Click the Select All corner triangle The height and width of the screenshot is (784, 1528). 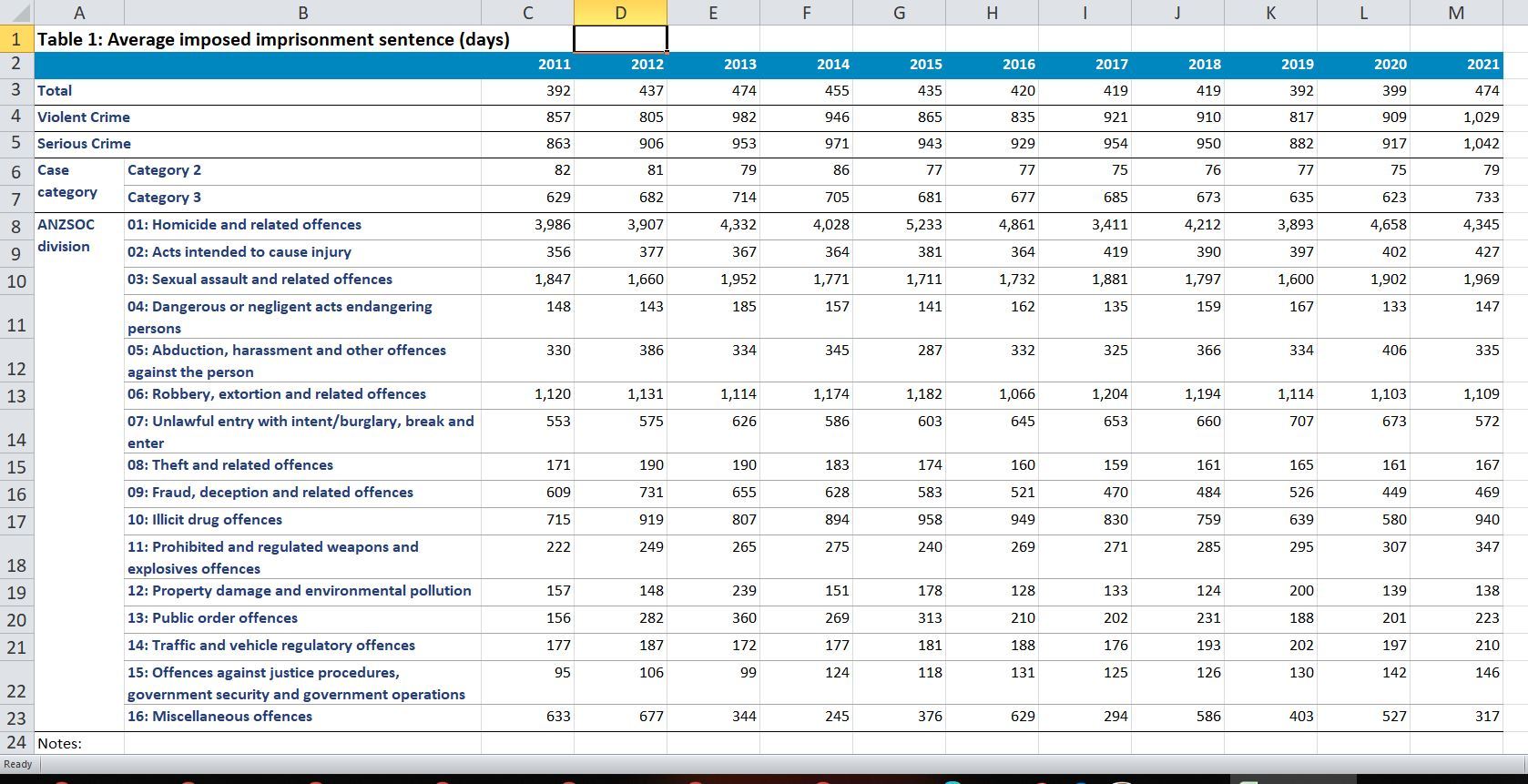pos(17,13)
